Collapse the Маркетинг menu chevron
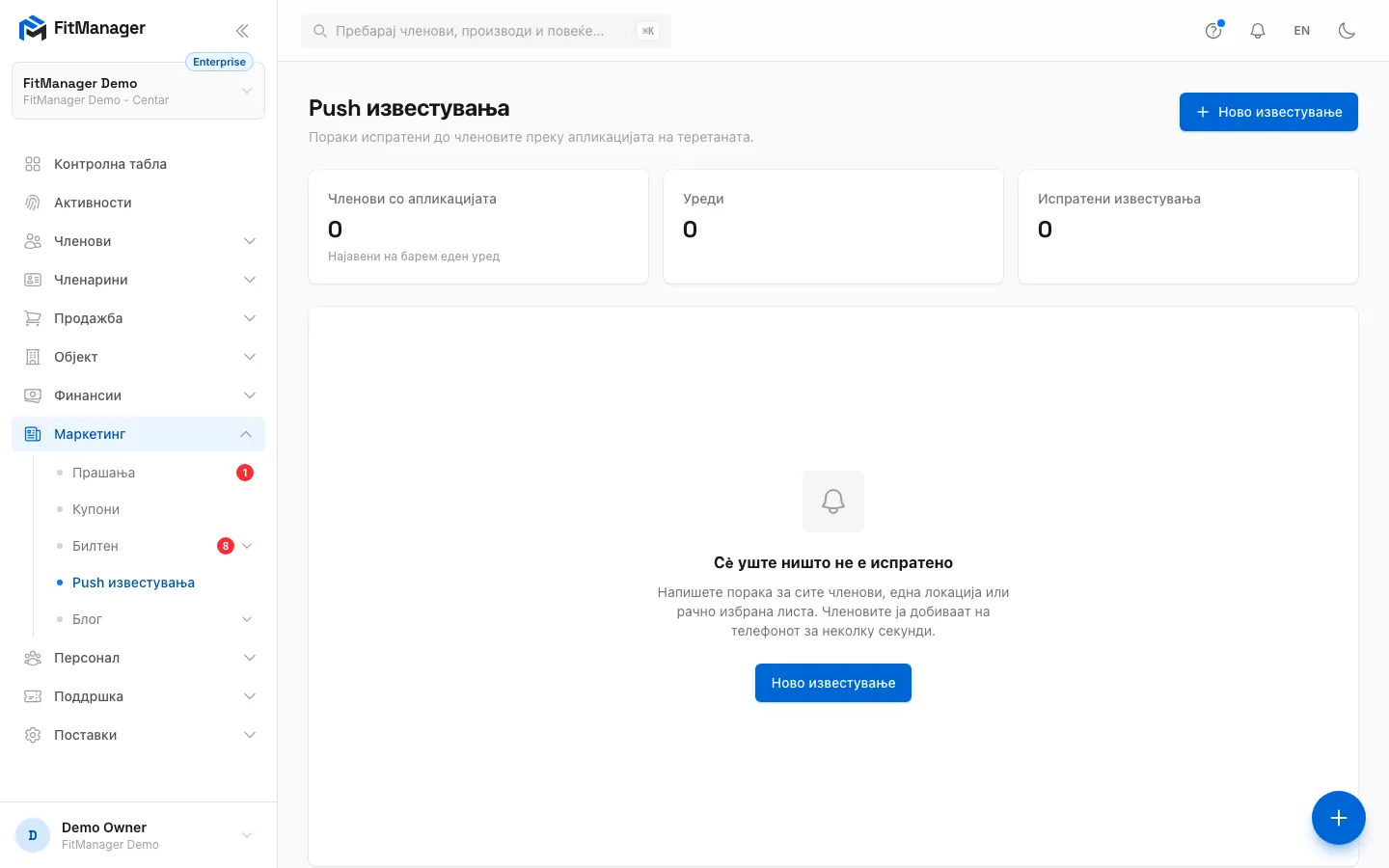This screenshot has height=868, width=1389. 246,434
